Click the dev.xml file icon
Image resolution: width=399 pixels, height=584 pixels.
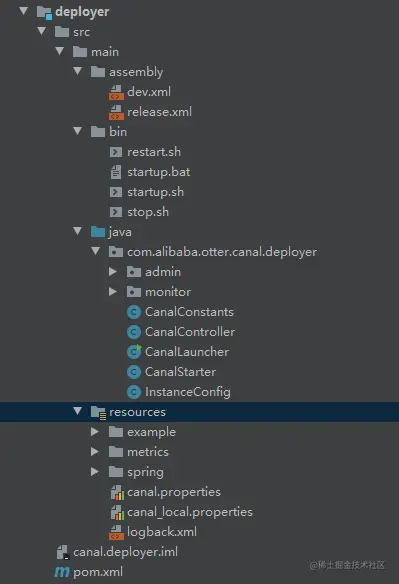click(x=116, y=92)
